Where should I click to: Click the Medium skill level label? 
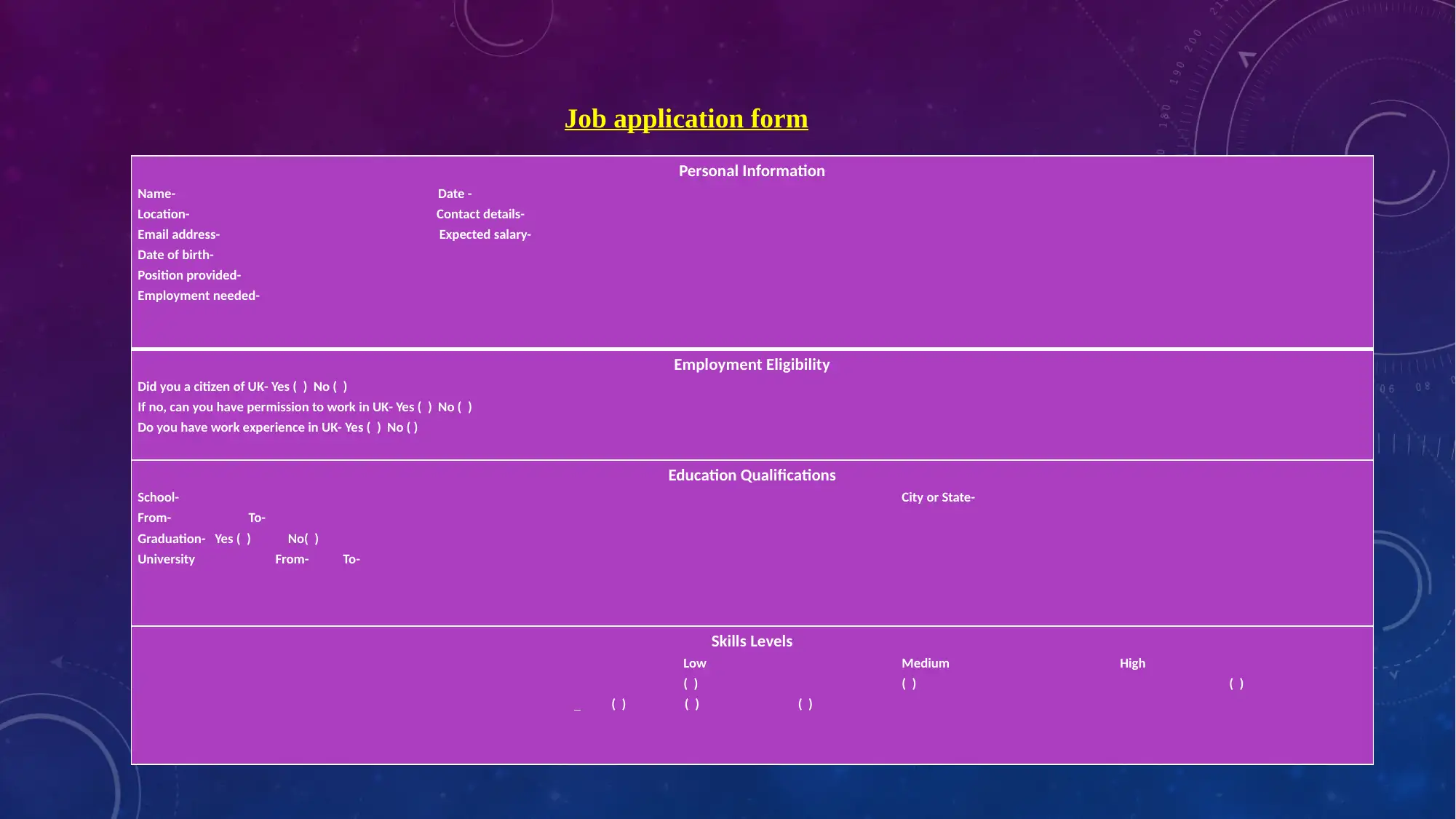point(926,663)
